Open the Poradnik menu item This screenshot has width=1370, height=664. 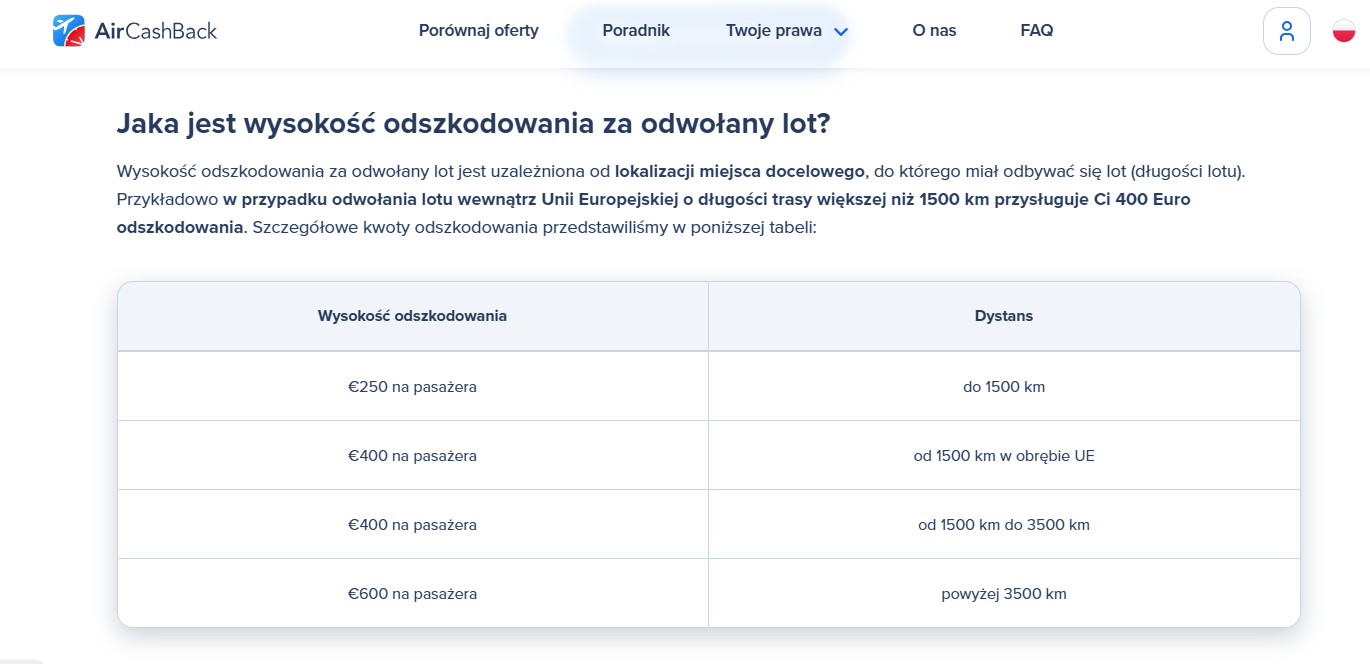[636, 31]
